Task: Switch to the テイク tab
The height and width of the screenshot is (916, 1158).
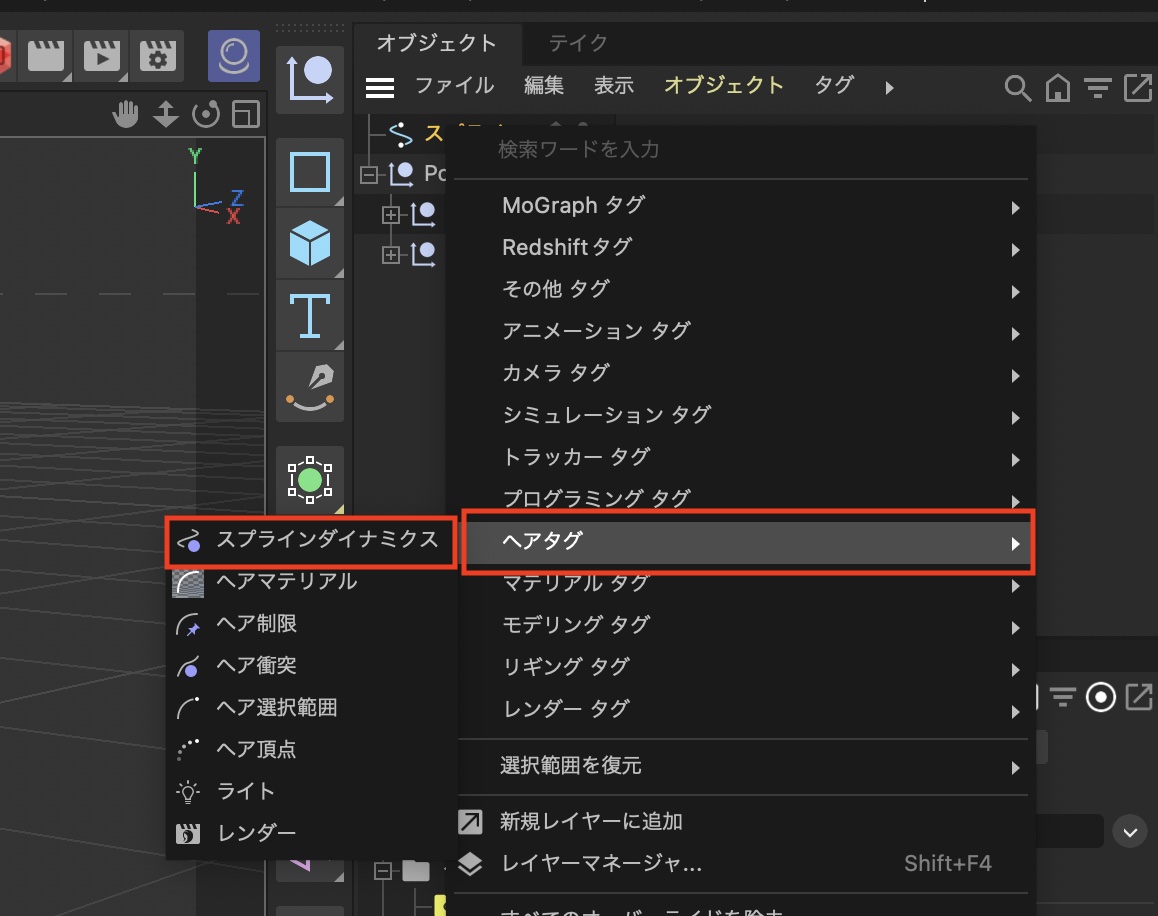Action: click(578, 43)
